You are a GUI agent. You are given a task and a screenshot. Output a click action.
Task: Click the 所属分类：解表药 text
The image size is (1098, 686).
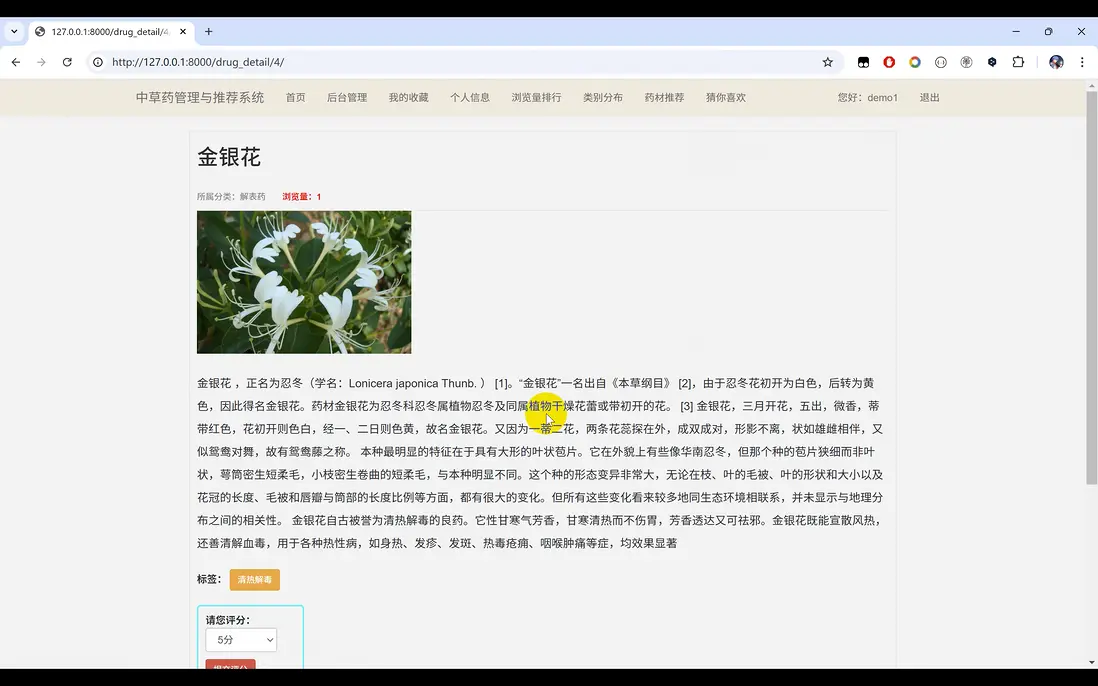231,197
